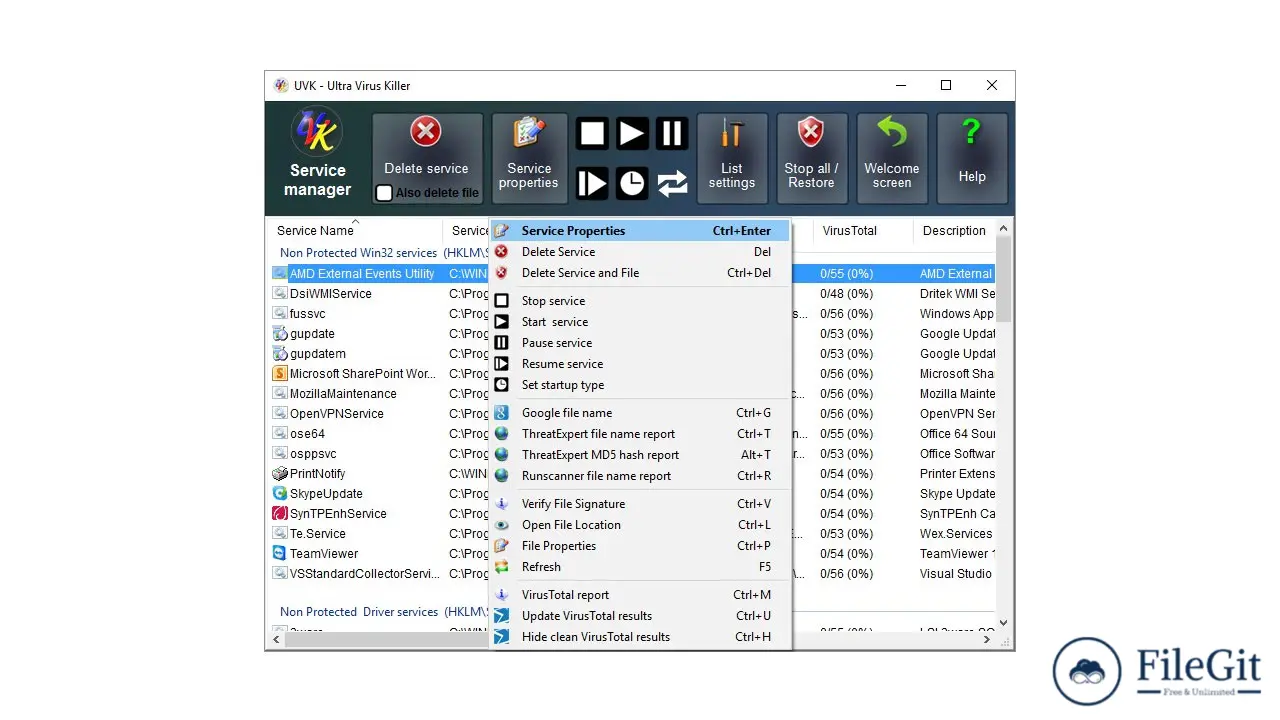The height and width of the screenshot is (720, 1280).
Task: Click Stop all / Restore toolbar button
Action: pyautogui.click(x=811, y=158)
